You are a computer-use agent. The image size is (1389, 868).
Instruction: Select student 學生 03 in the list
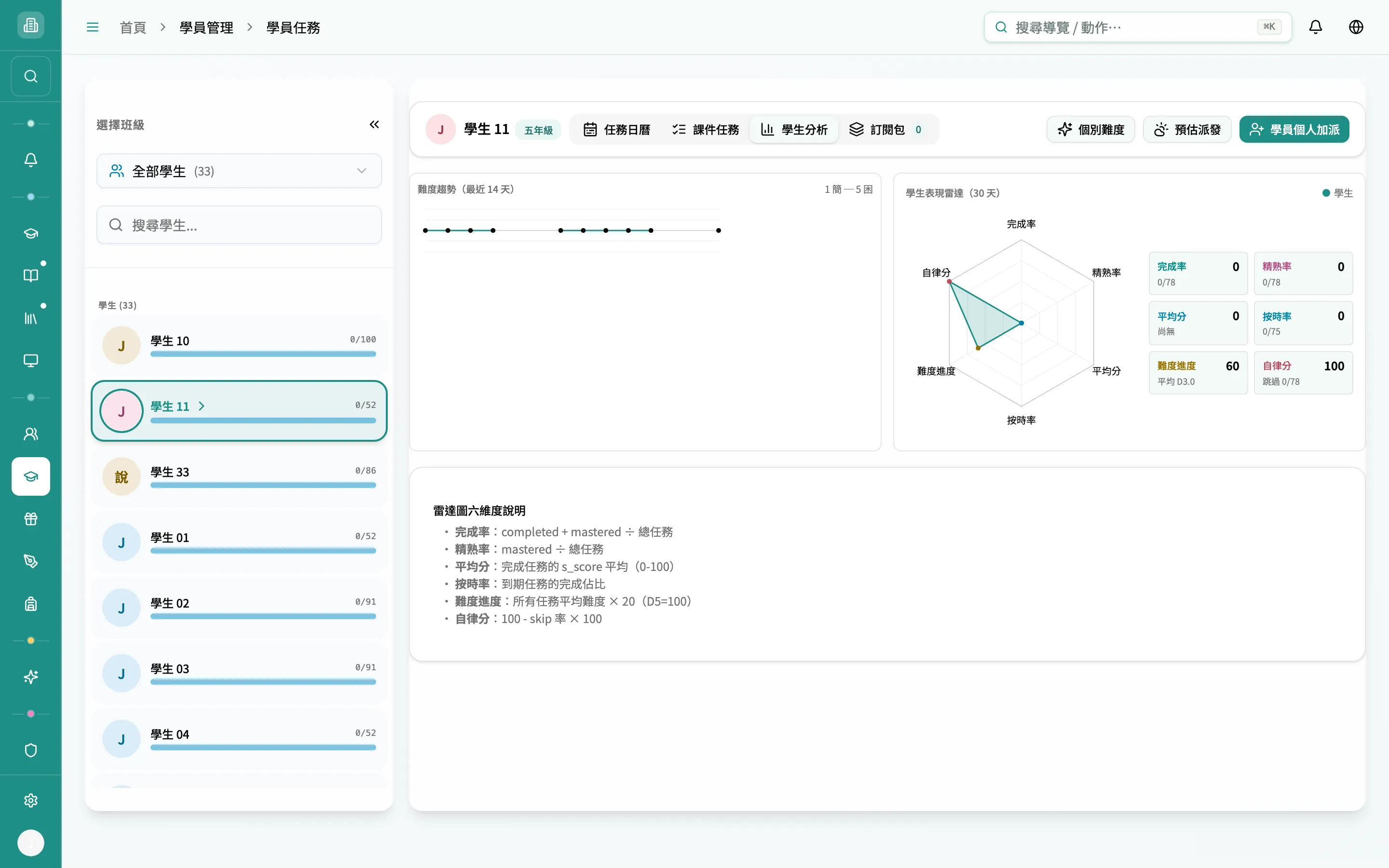click(239, 673)
